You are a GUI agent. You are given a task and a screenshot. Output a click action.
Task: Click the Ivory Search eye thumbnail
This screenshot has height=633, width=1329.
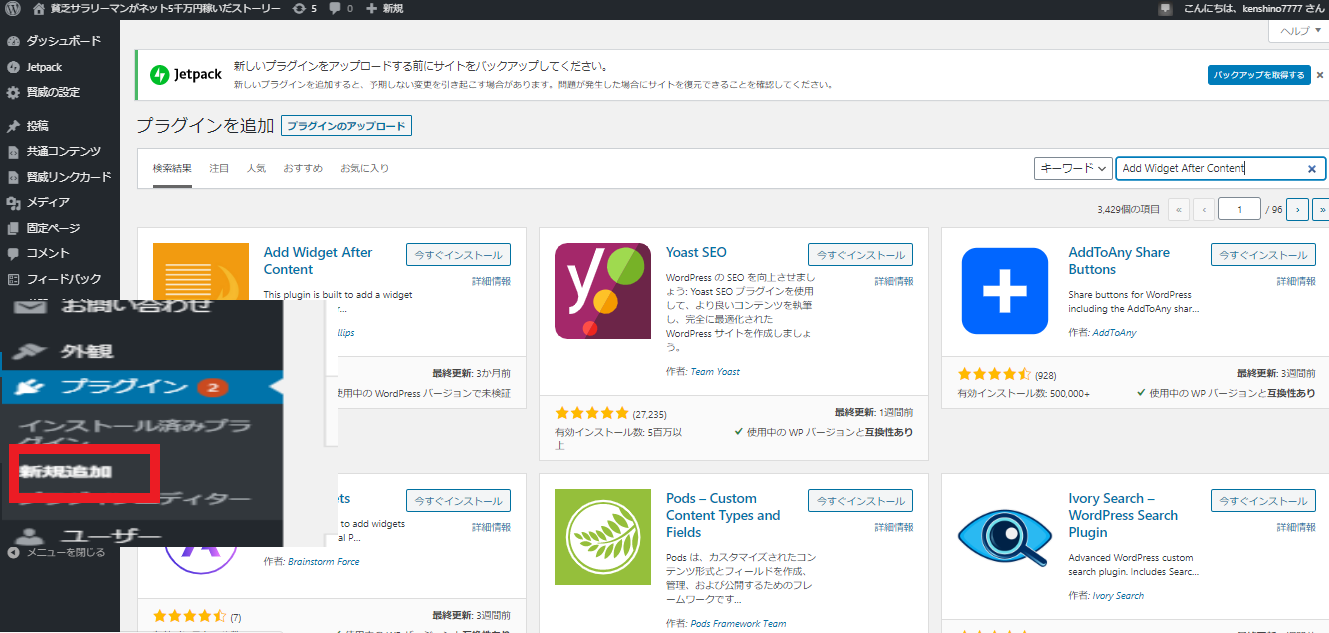1005,537
